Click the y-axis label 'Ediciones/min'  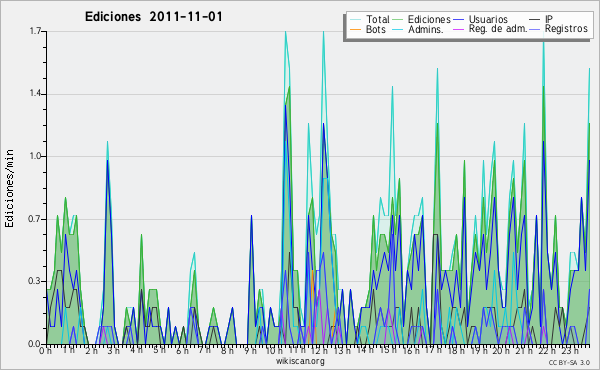[x=9, y=188]
